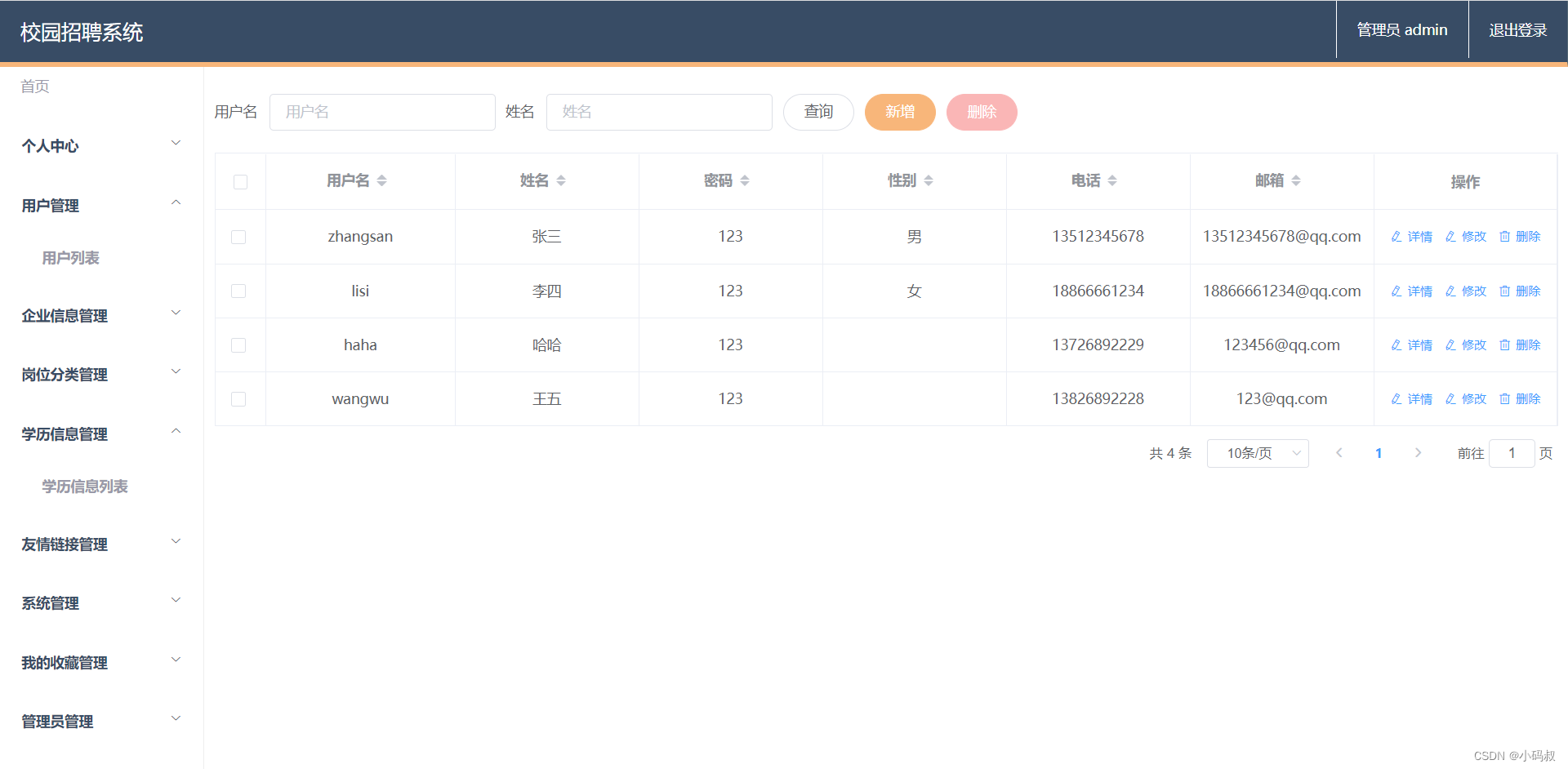This screenshot has height=769, width=1568.
Task: Sort table by 电话 column arrows
Action: (x=1112, y=180)
